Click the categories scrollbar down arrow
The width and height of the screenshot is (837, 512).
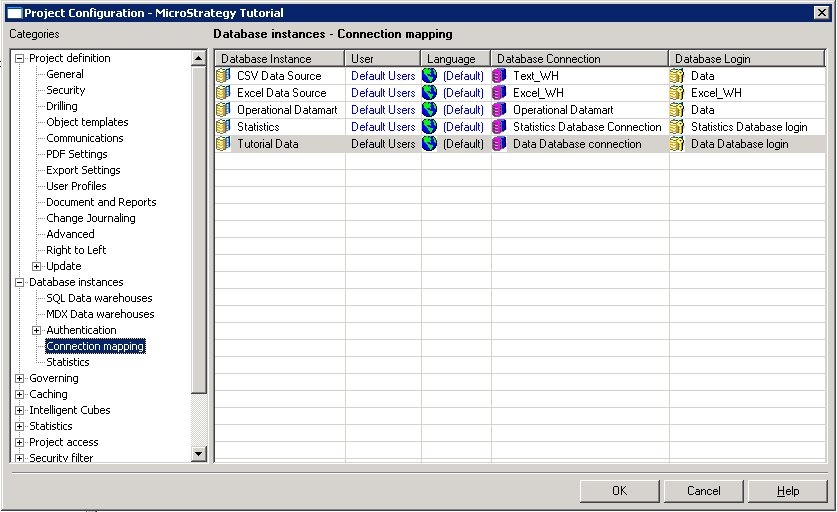click(199, 454)
